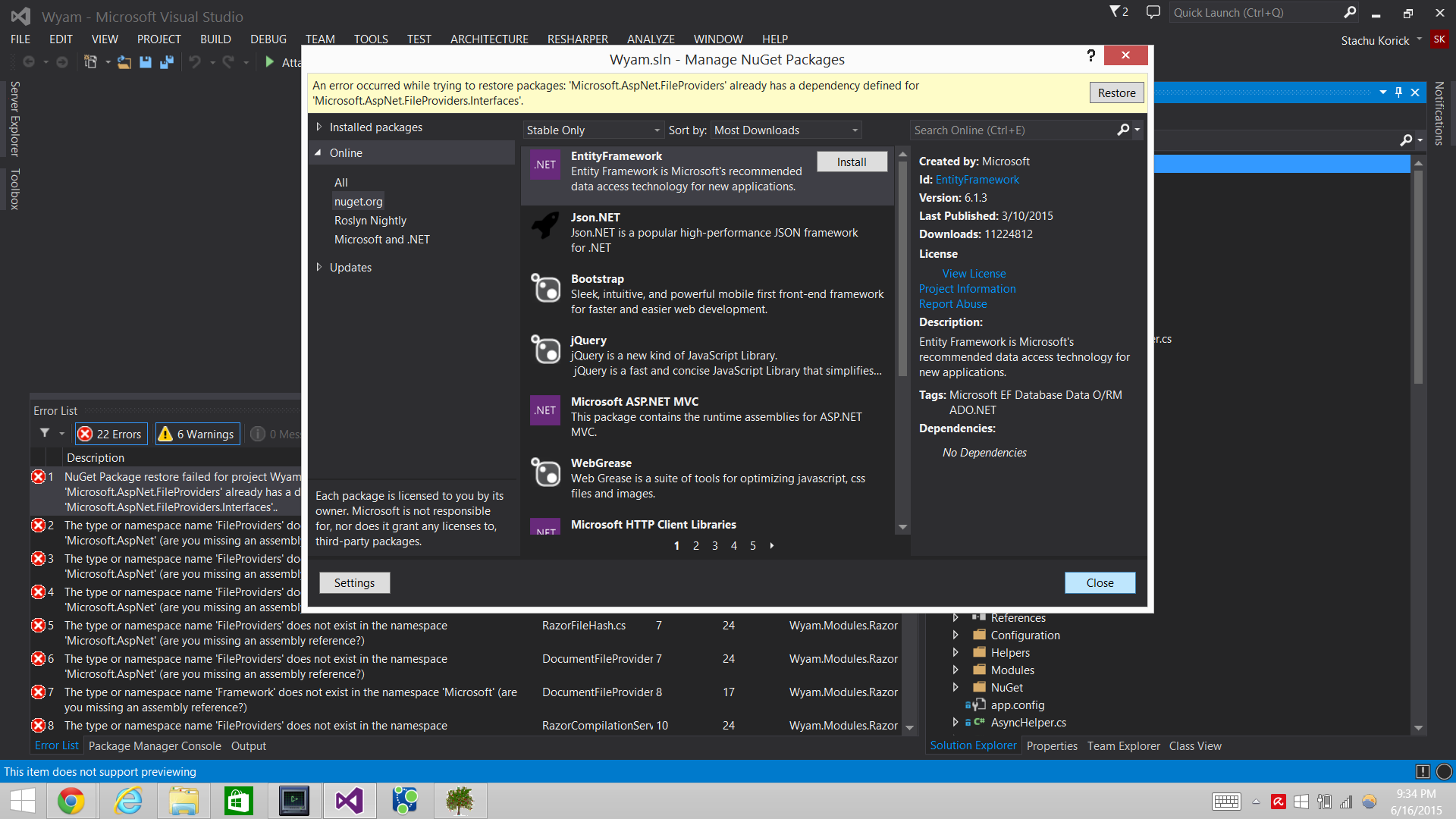Viewport: 1456px width, 819px height.
Task: Select the All online source
Action: coord(341,182)
